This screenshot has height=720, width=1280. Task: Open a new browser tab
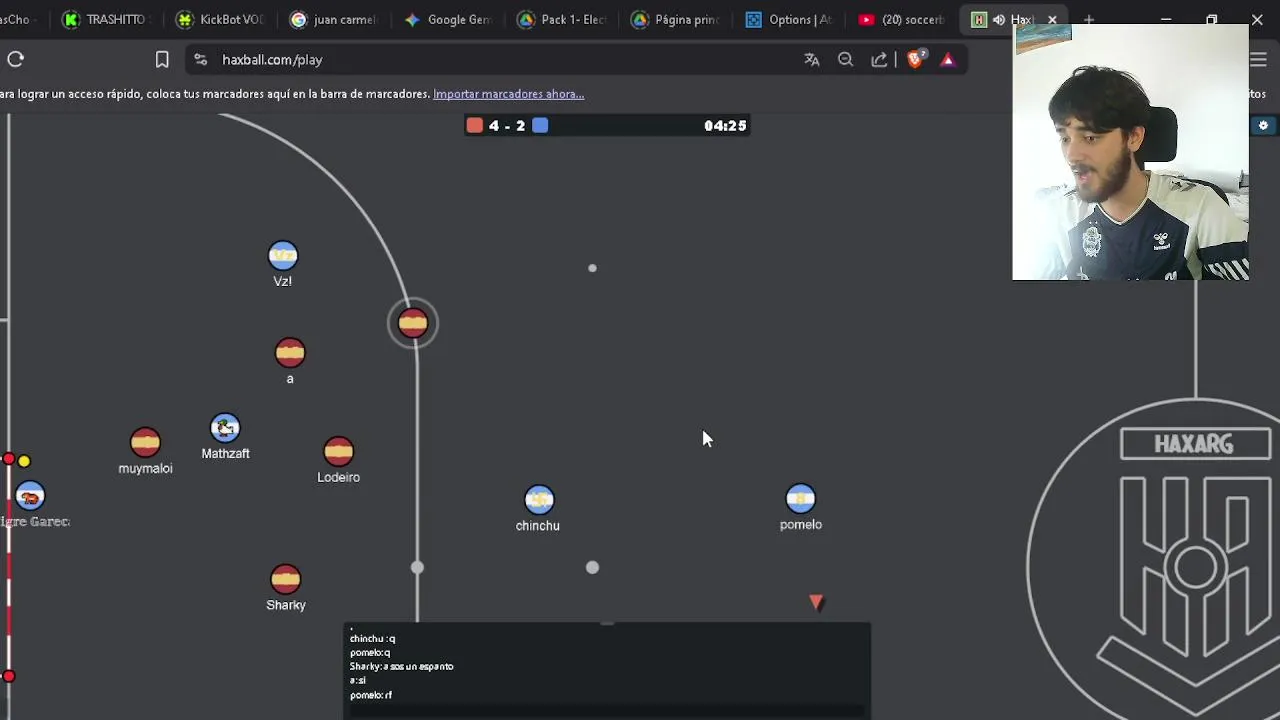[1089, 20]
